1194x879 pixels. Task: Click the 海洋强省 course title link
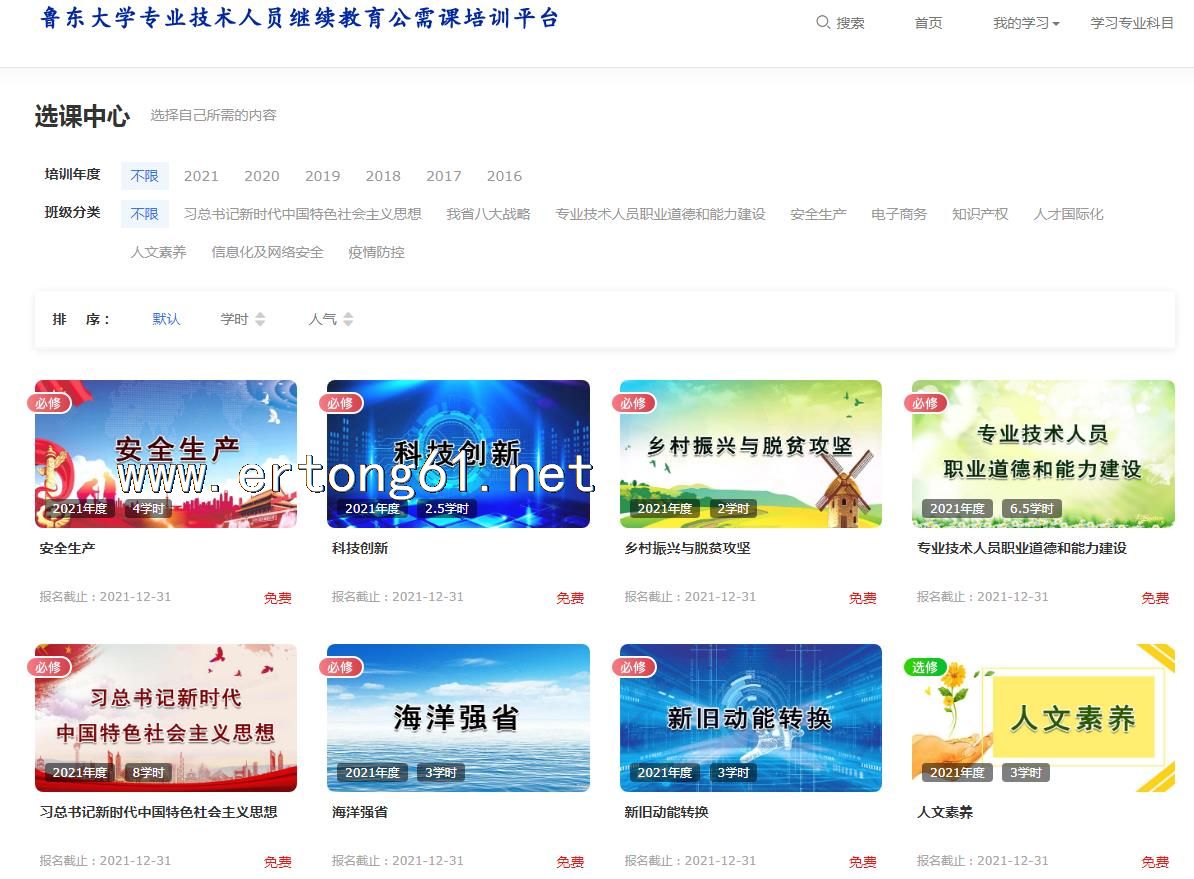click(x=360, y=812)
